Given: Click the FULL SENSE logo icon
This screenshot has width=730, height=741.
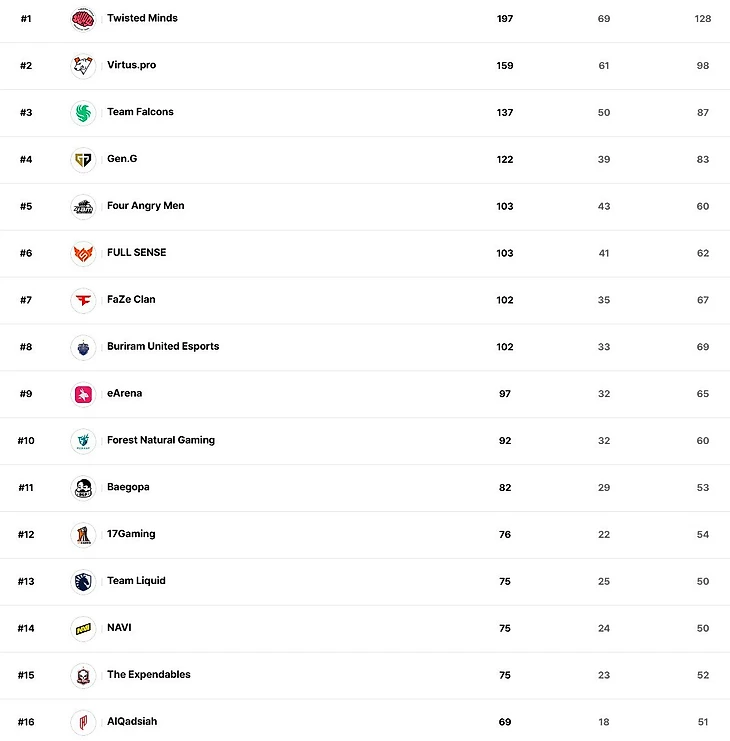Looking at the screenshot, I should click(x=84, y=253).
